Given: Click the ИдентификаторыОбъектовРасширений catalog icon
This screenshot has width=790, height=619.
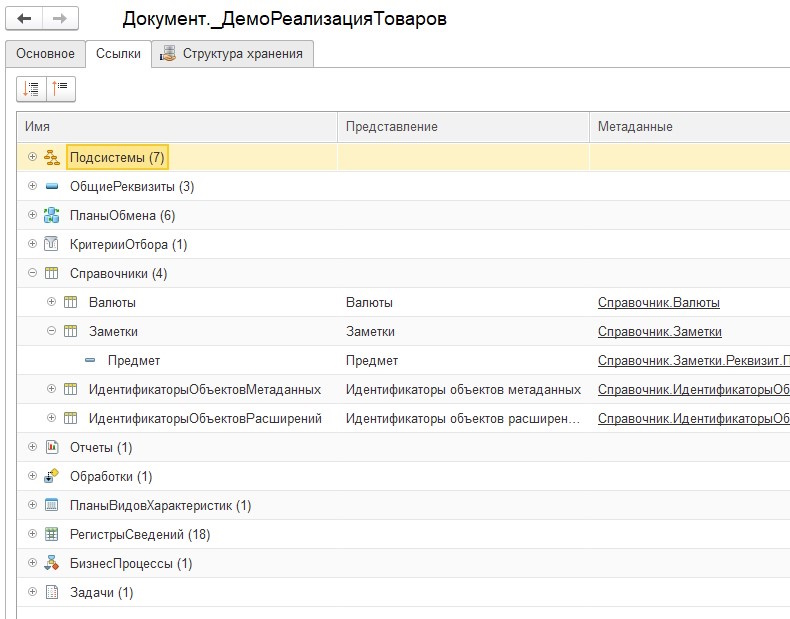Looking at the screenshot, I should click(x=71, y=418).
